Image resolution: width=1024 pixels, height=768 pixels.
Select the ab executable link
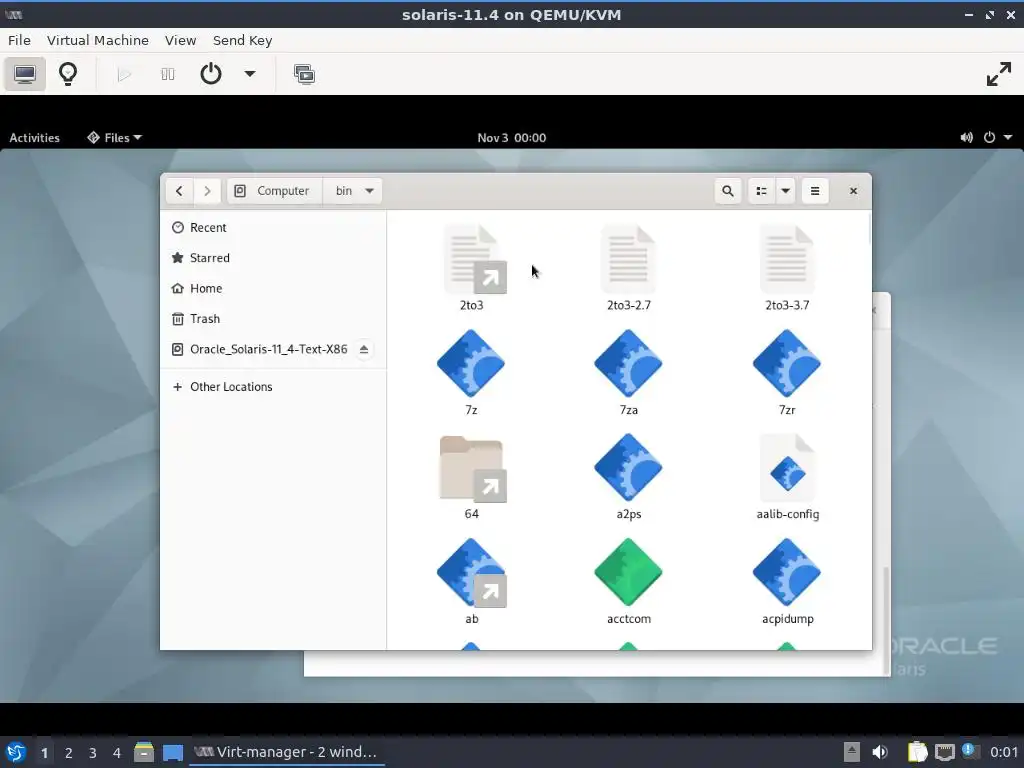[472, 582]
